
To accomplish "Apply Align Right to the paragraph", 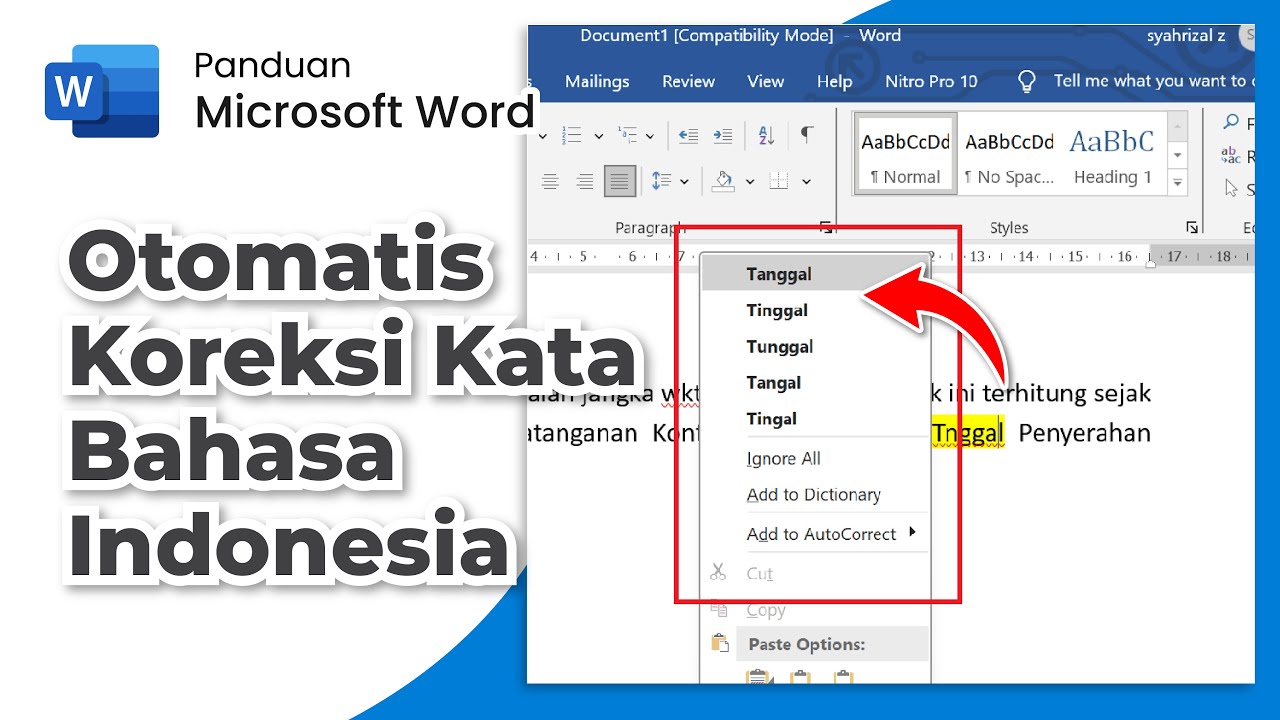I will [585, 182].
